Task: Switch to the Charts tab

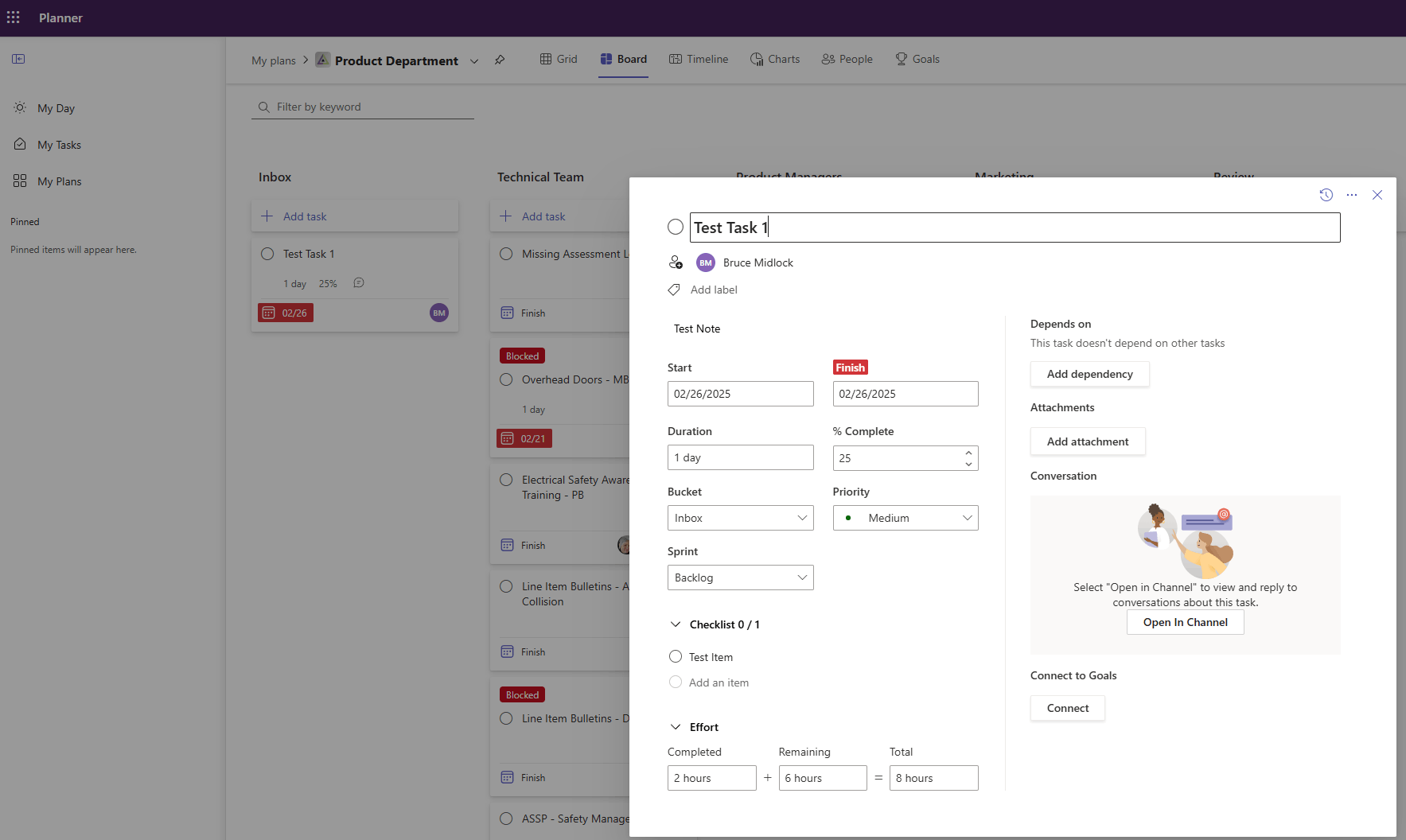Action: pos(774,58)
